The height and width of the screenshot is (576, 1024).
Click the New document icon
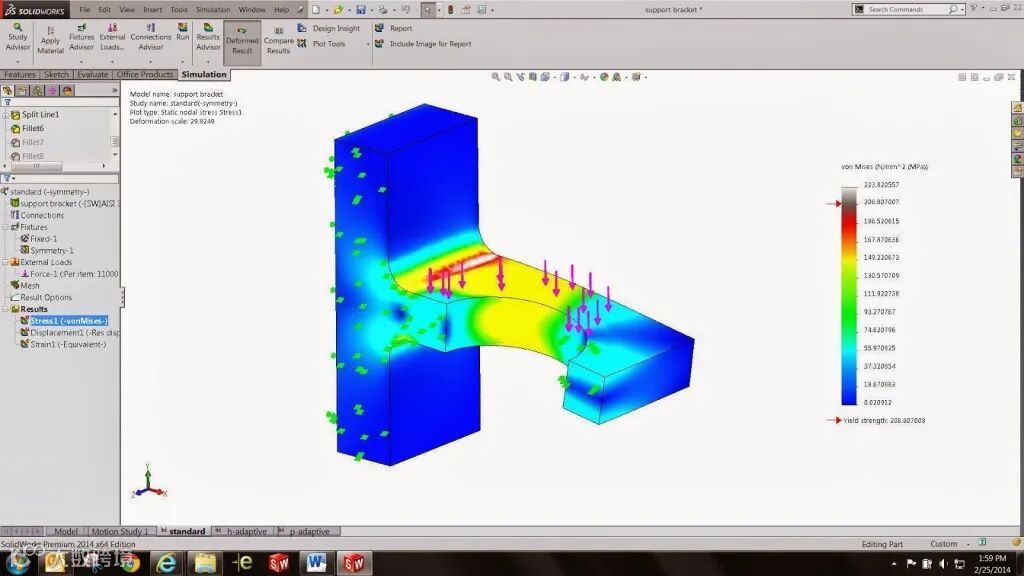pos(316,10)
